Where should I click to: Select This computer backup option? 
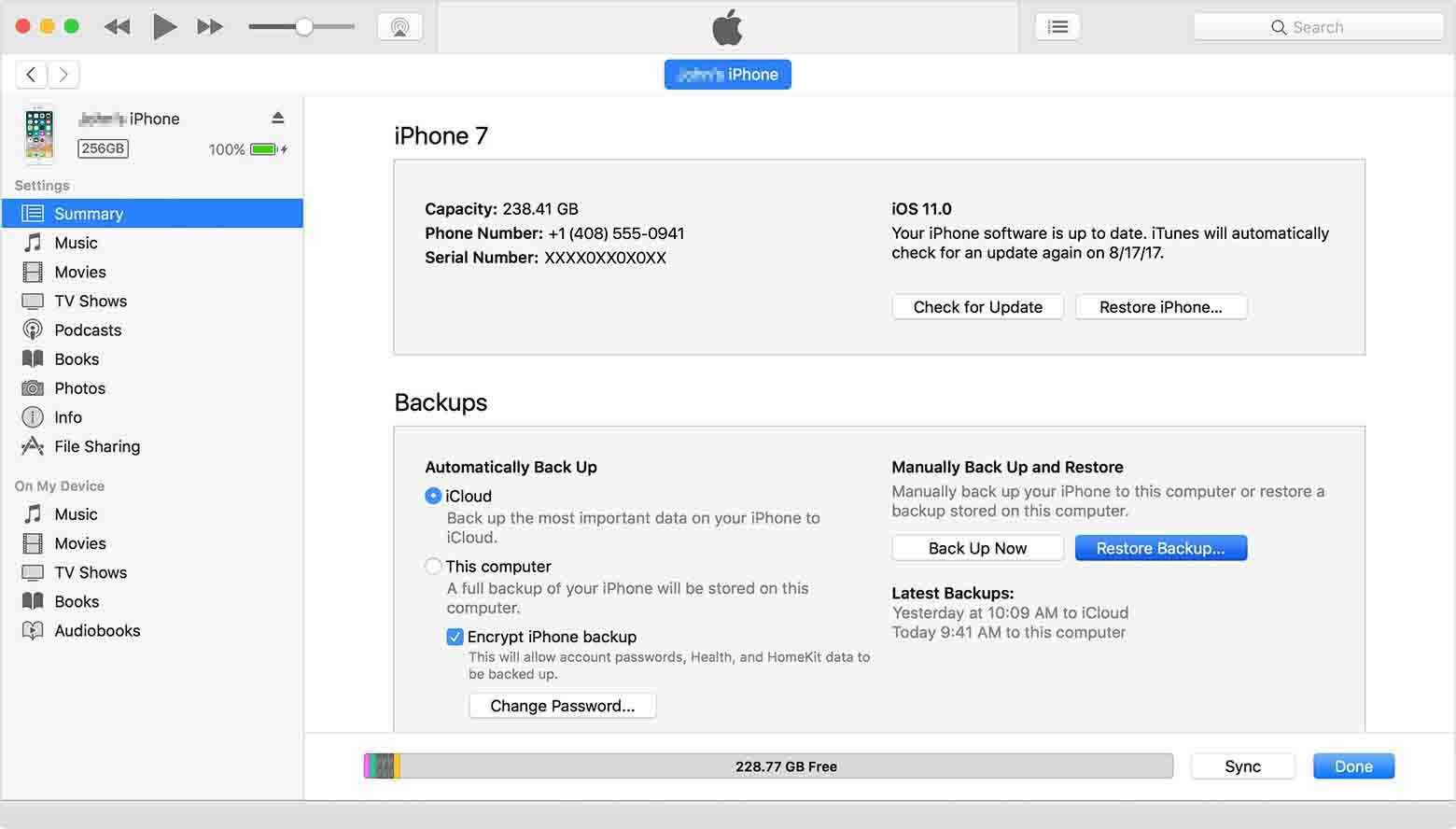[433, 566]
